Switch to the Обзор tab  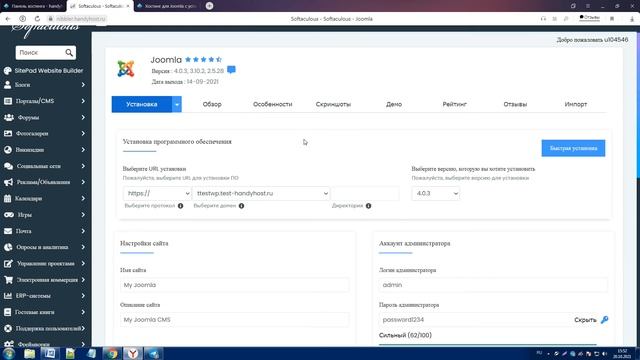(x=212, y=104)
